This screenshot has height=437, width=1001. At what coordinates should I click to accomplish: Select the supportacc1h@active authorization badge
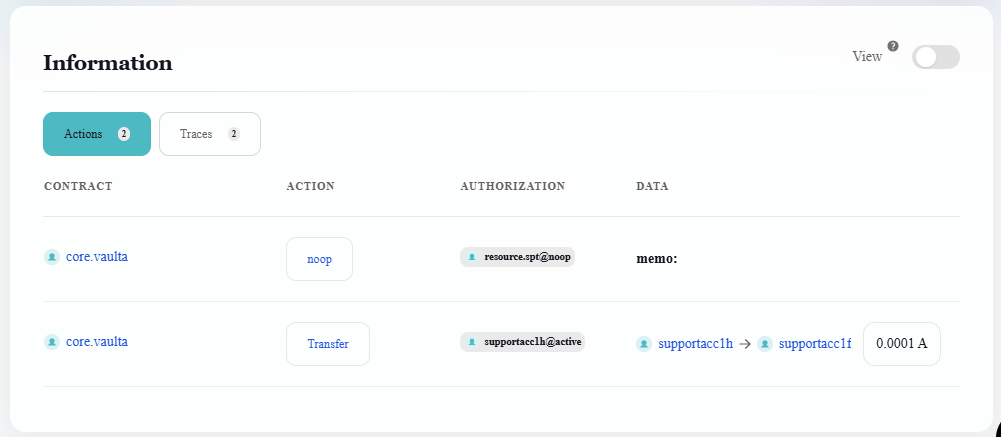point(522,342)
